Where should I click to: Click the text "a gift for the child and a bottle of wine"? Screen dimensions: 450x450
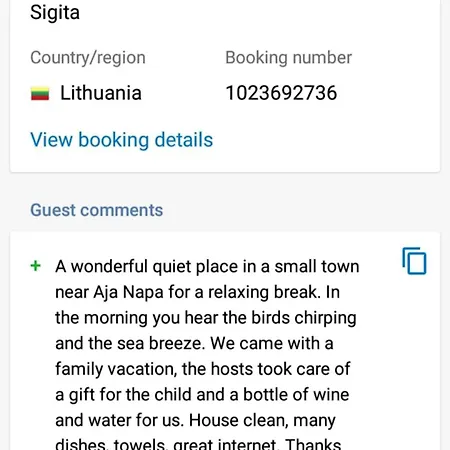point(202,395)
